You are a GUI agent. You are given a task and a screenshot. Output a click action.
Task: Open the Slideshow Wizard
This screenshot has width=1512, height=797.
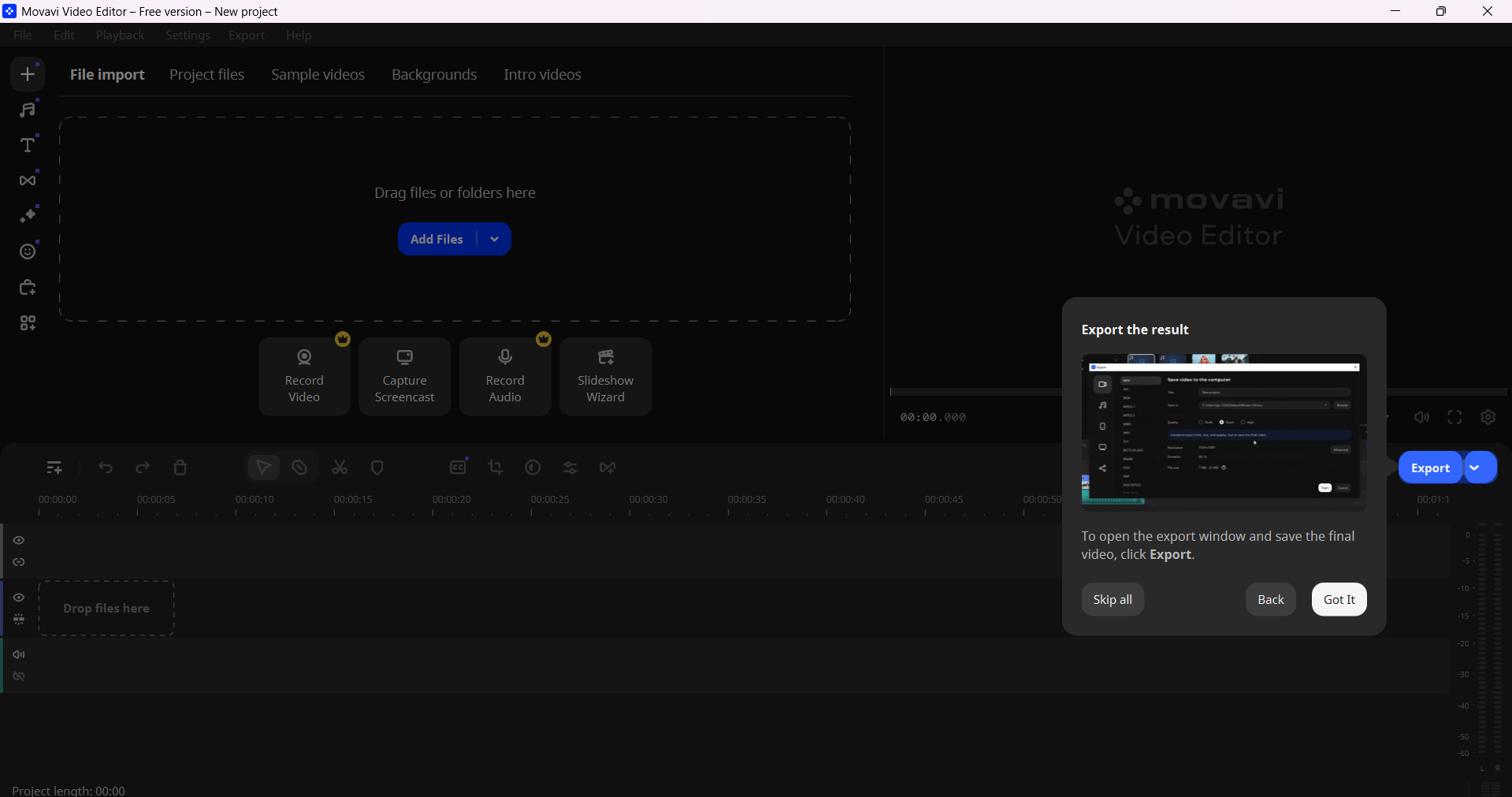(x=605, y=377)
